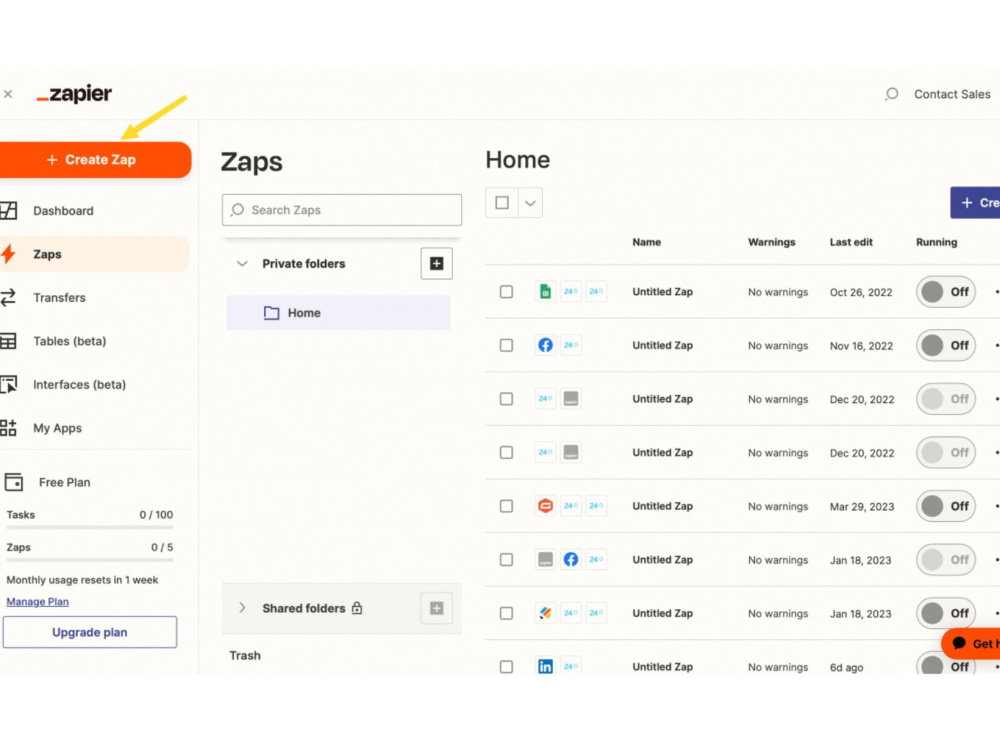1000x750 pixels.
Task: Open My Apps in the sidebar
Action: pyautogui.click(x=57, y=428)
